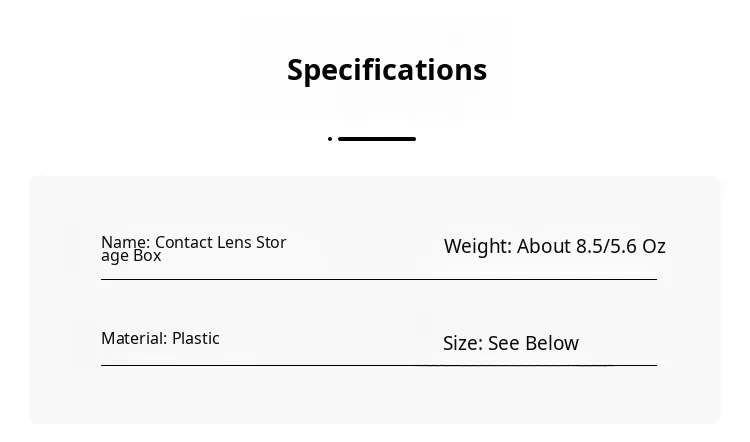
Task: Click the divider line under the Material row
Action: (x=378, y=366)
